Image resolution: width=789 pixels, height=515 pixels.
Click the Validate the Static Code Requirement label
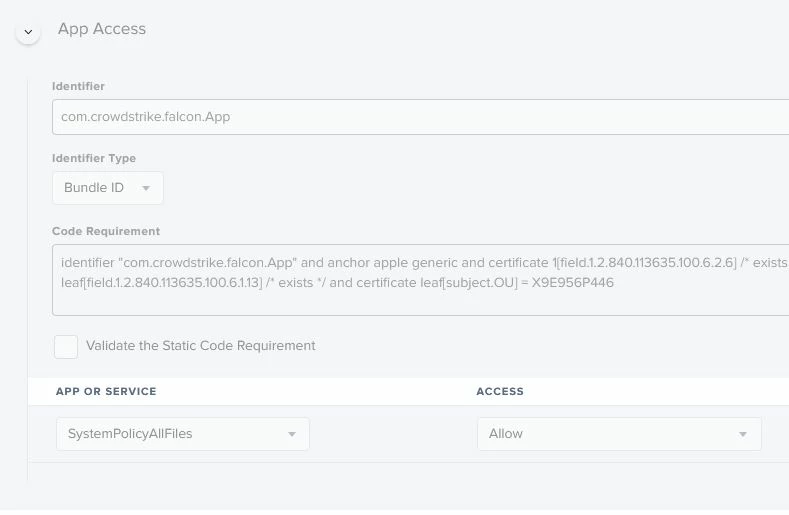tap(201, 346)
